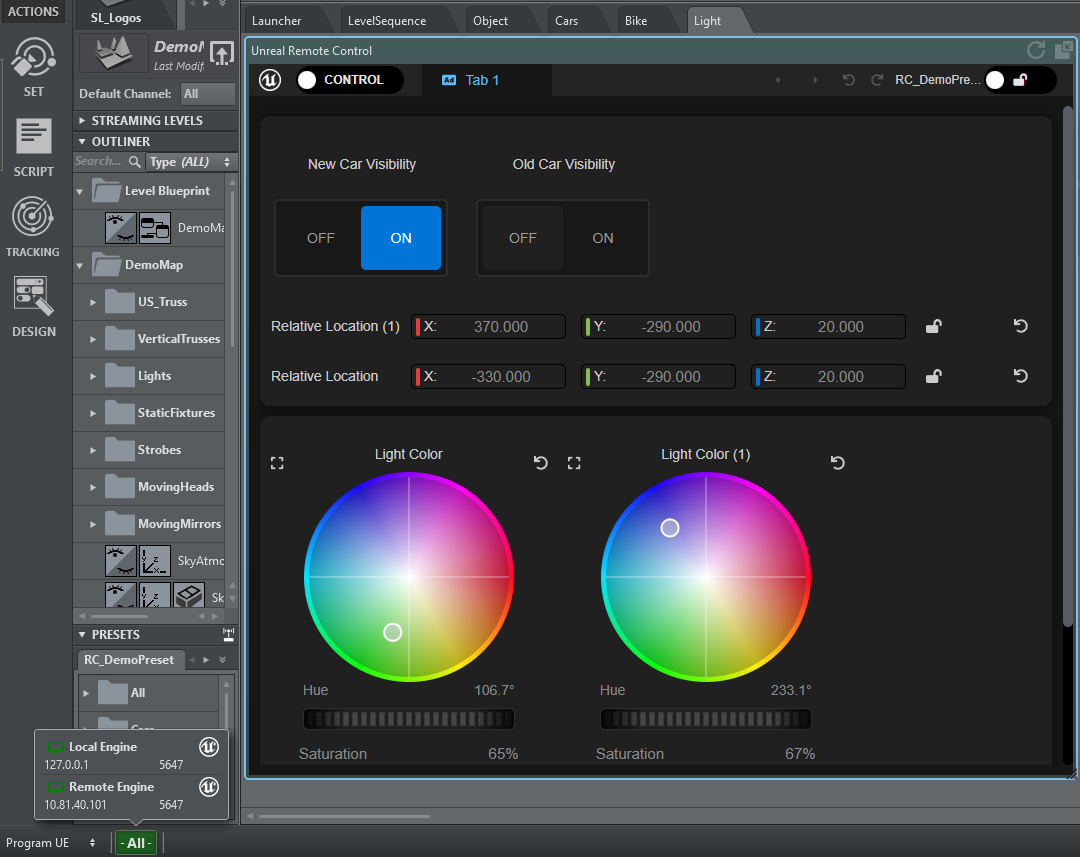Click the green All button
Image resolution: width=1080 pixels, height=857 pixels.
(x=136, y=843)
